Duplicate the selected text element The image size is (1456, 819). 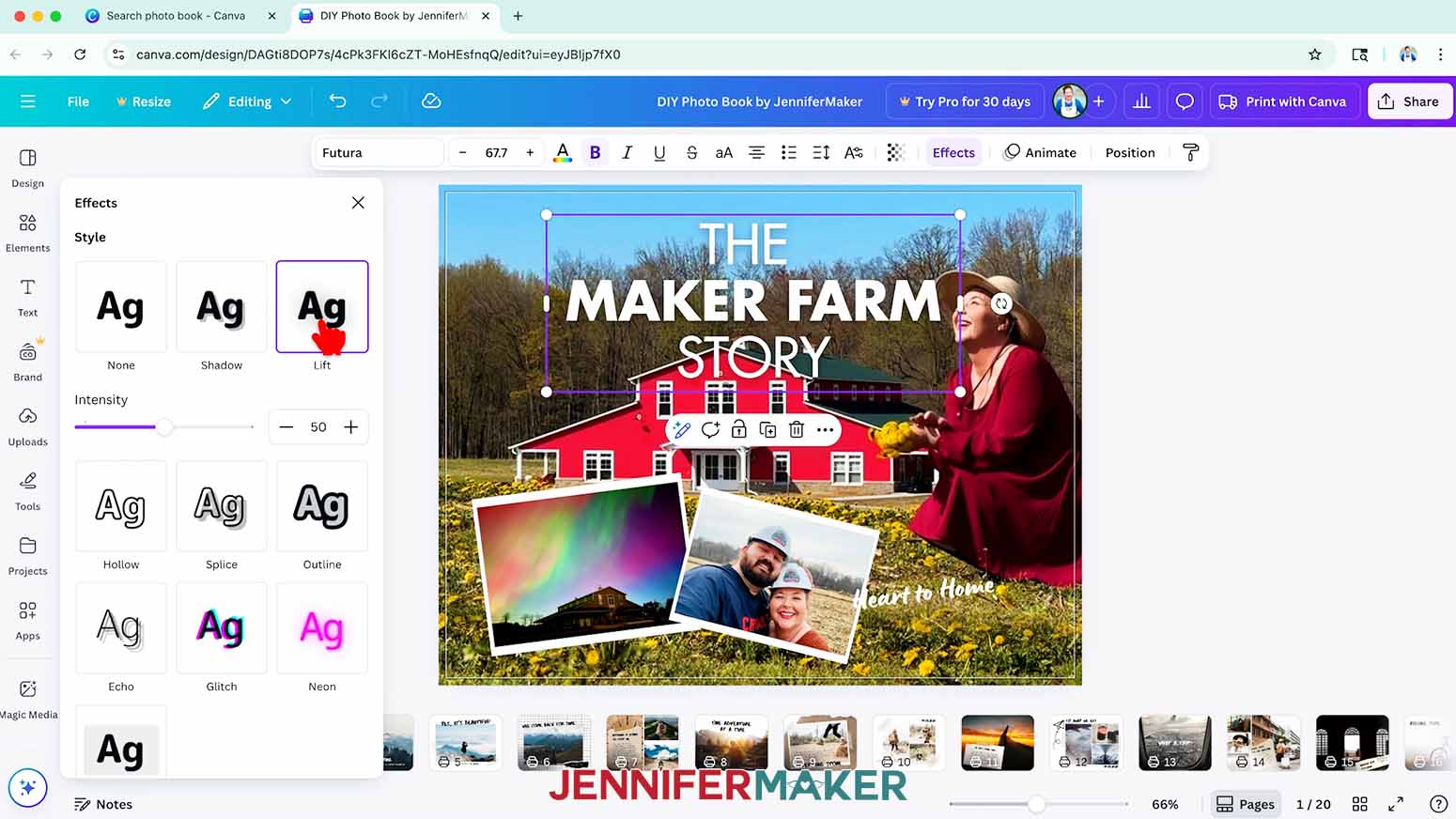coord(767,430)
